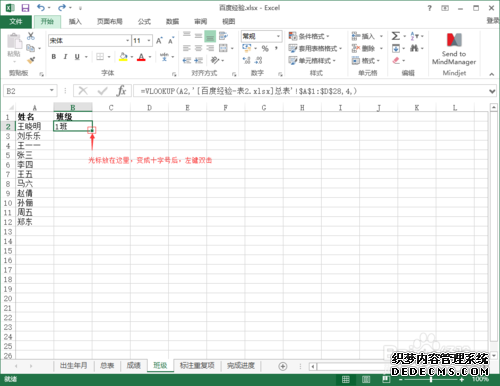Increase indent in alignment group
This screenshot has width=500, height=386.
(x=199, y=60)
